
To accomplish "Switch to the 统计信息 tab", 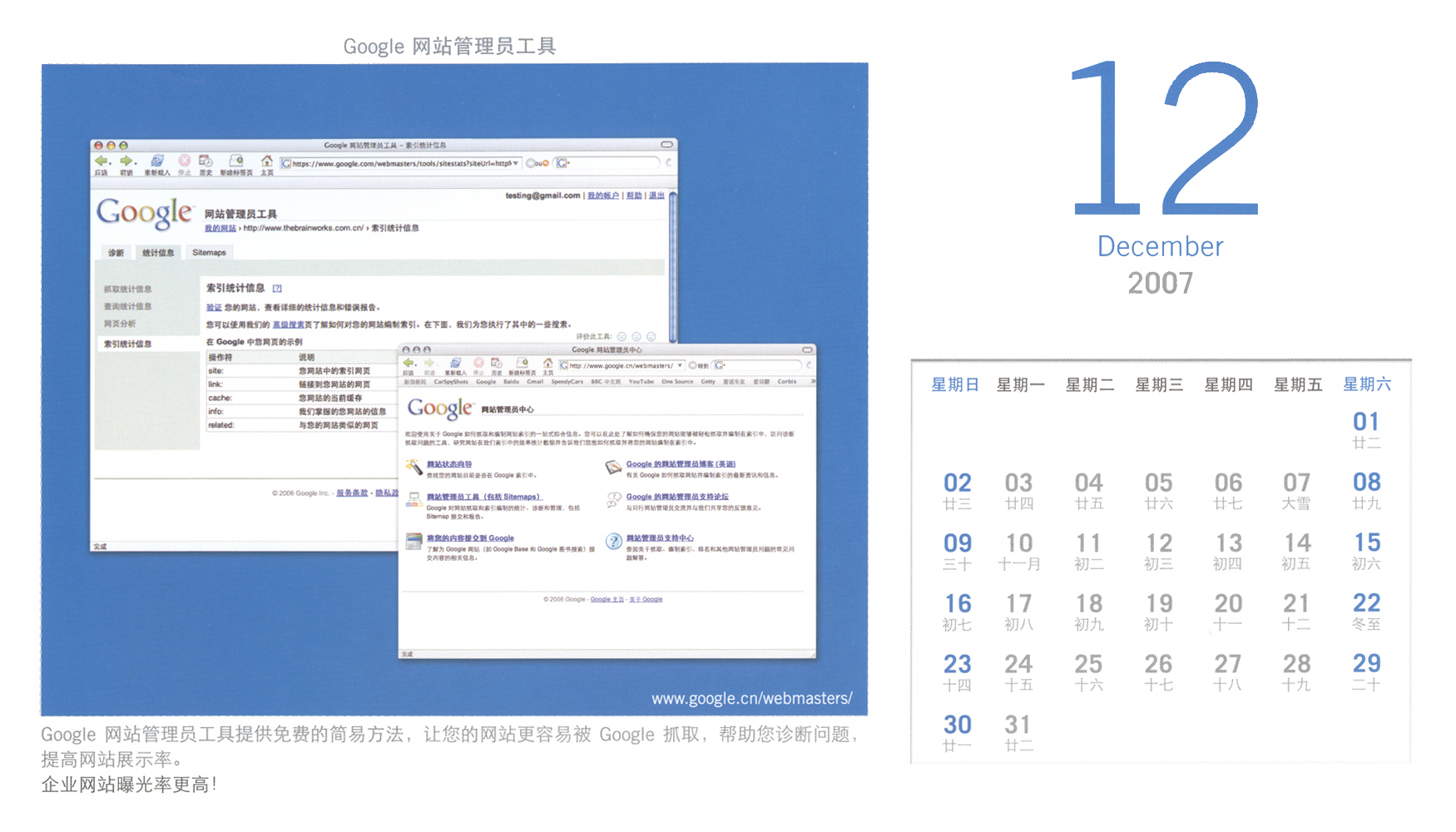I will 158,253.
